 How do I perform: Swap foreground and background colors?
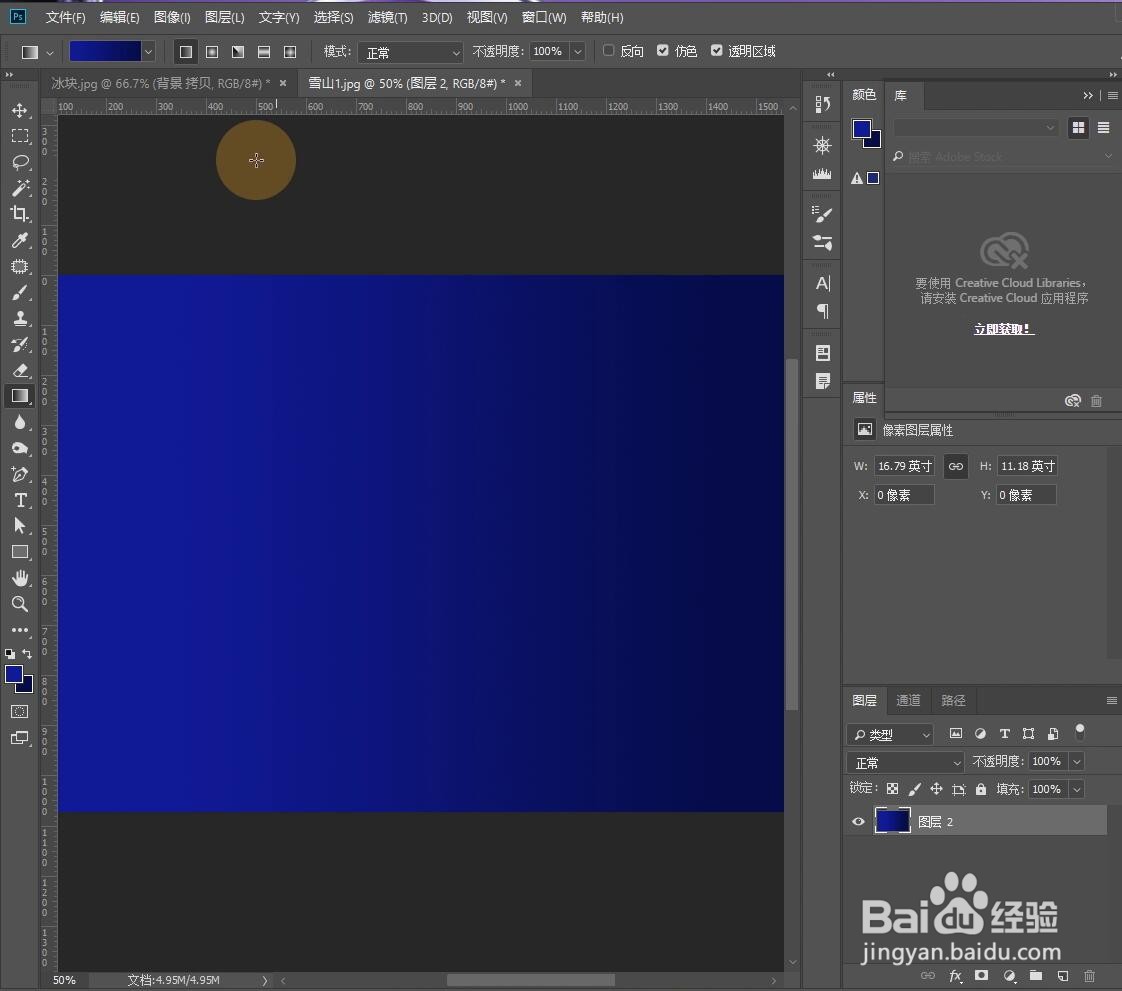click(27, 653)
